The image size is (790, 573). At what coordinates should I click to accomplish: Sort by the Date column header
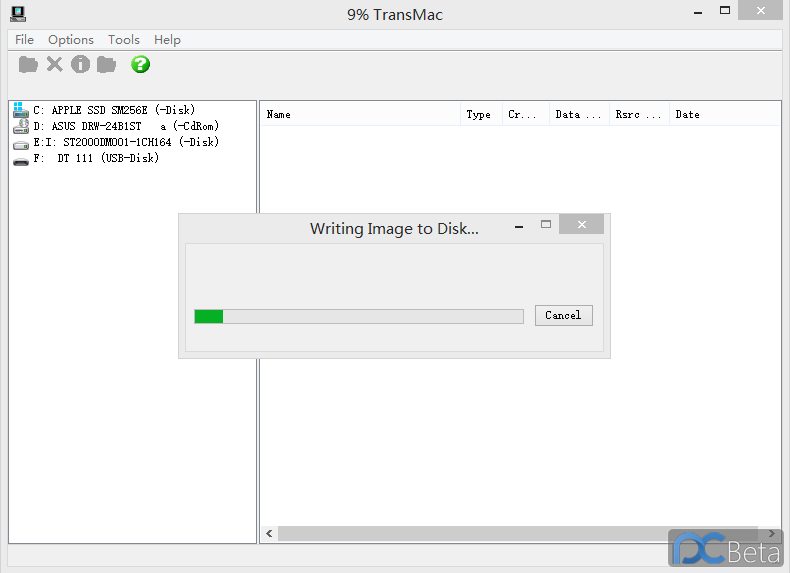(725, 114)
